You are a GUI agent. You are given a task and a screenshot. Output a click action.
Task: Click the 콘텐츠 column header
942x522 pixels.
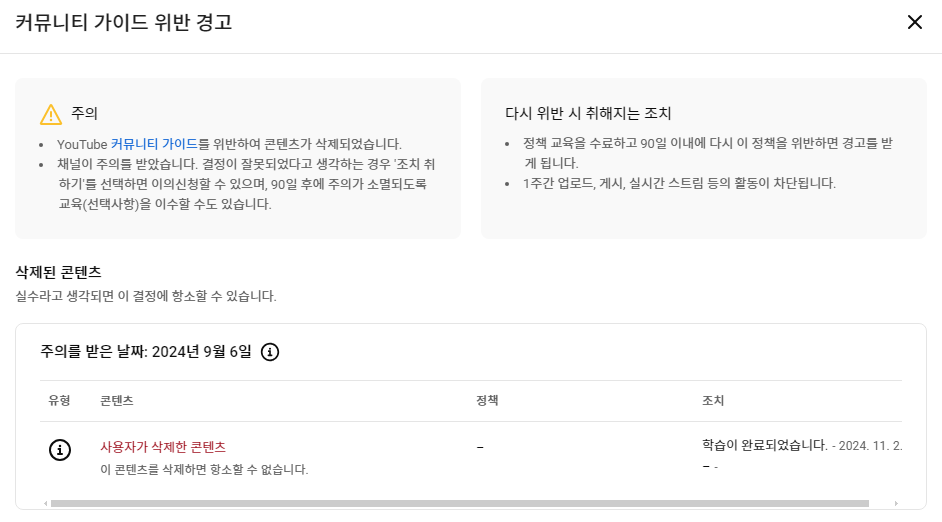[x=117, y=401]
